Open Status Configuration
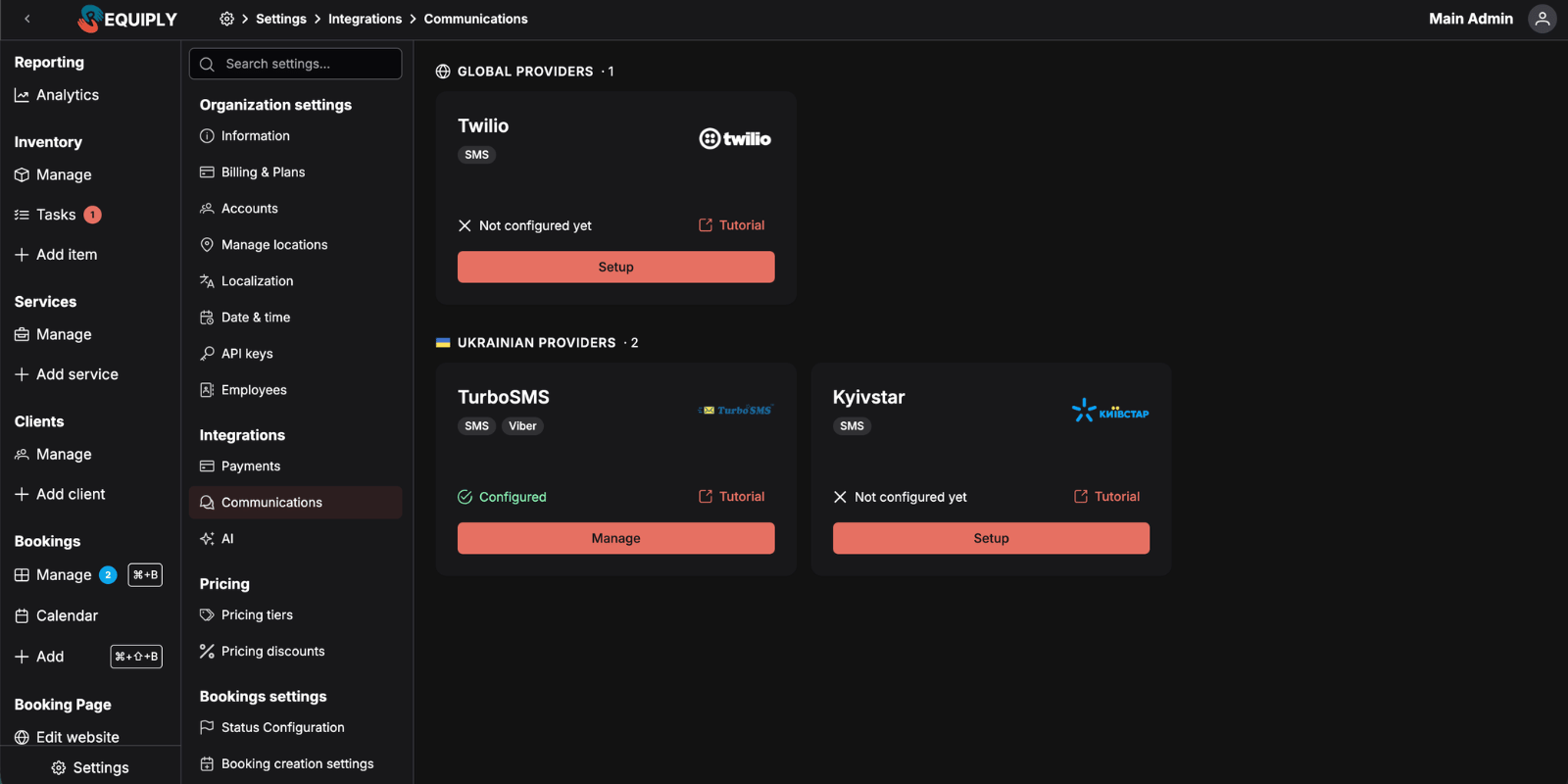 tap(295, 728)
